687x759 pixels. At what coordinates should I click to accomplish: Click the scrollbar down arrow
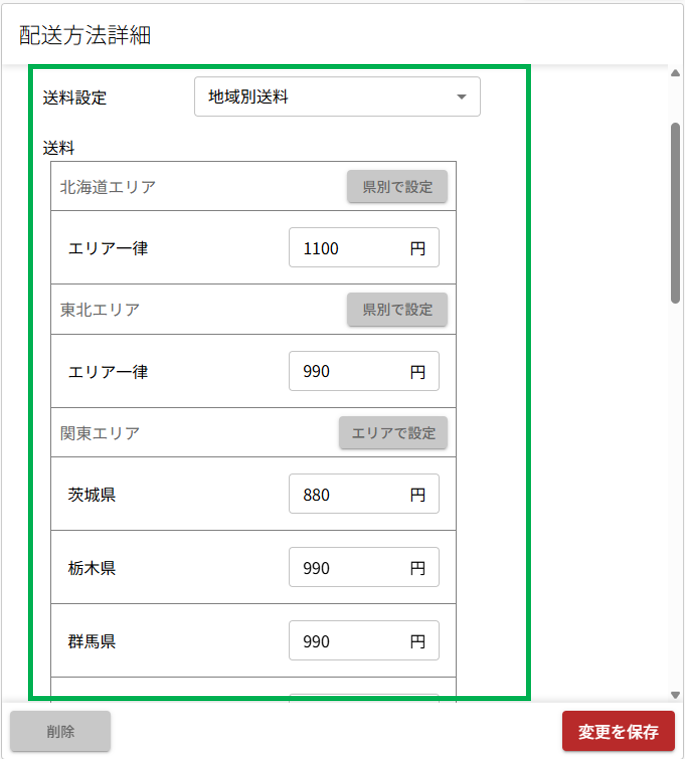676,694
